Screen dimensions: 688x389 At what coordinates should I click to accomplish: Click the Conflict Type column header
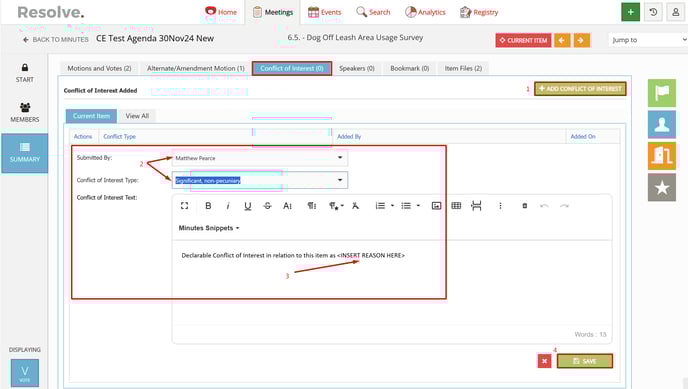tap(119, 136)
